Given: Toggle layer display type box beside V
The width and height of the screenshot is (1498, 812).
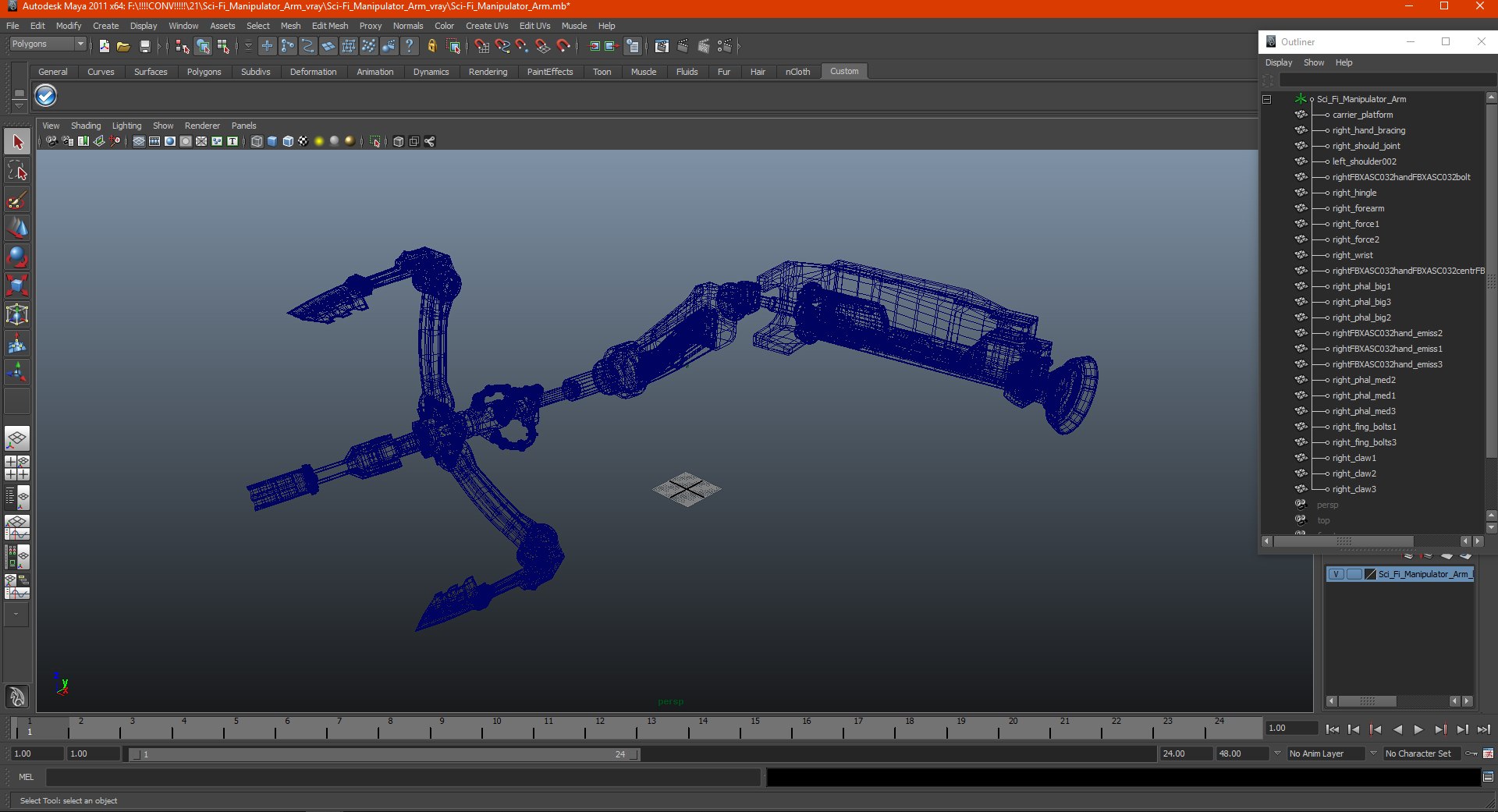Looking at the screenshot, I should tap(1354, 574).
